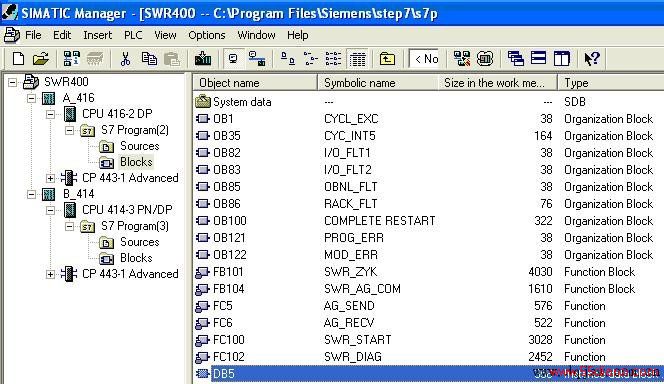Select the FC5 function icon
The height and width of the screenshot is (384, 664).
[202, 306]
